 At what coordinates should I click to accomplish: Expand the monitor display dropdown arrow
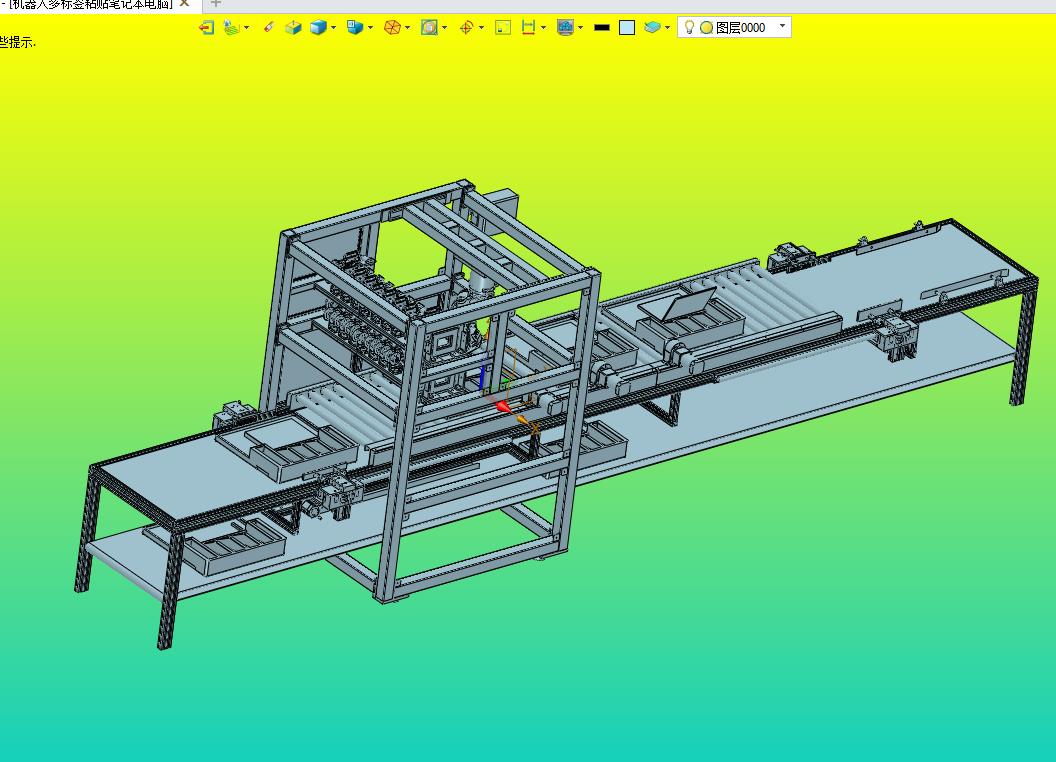(581, 28)
